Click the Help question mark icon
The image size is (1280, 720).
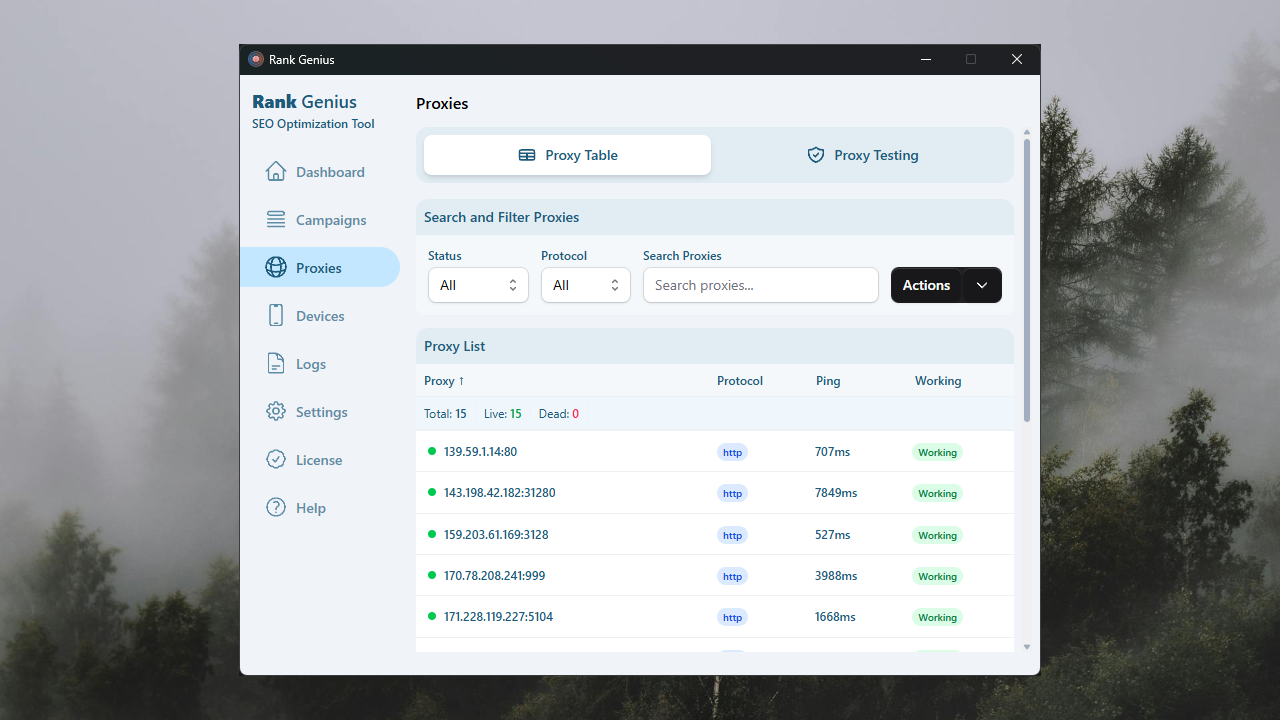pyautogui.click(x=276, y=508)
